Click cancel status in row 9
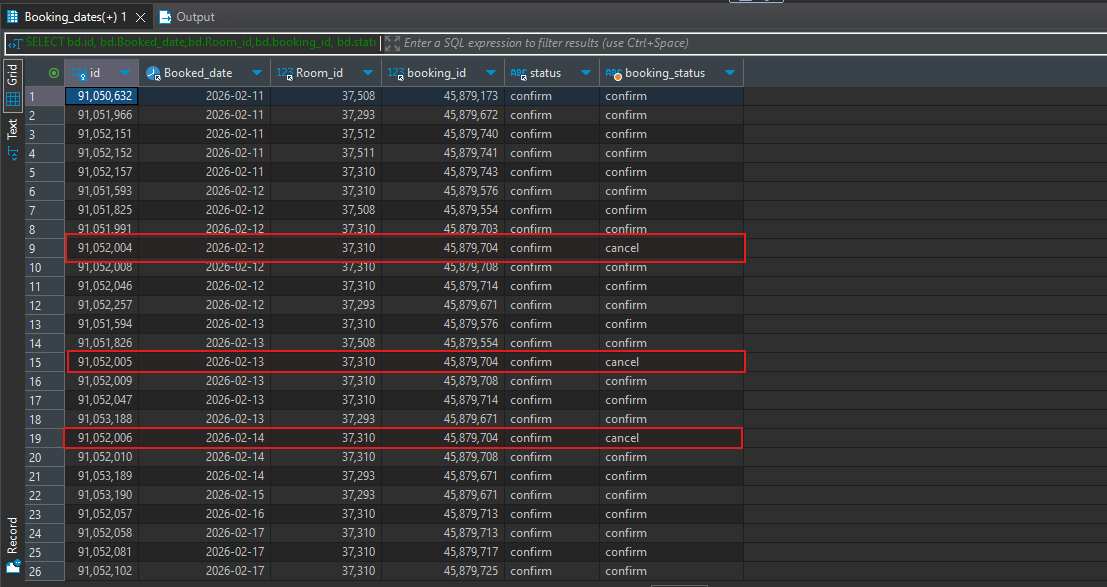This screenshot has width=1107, height=587. [x=671, y=248]
